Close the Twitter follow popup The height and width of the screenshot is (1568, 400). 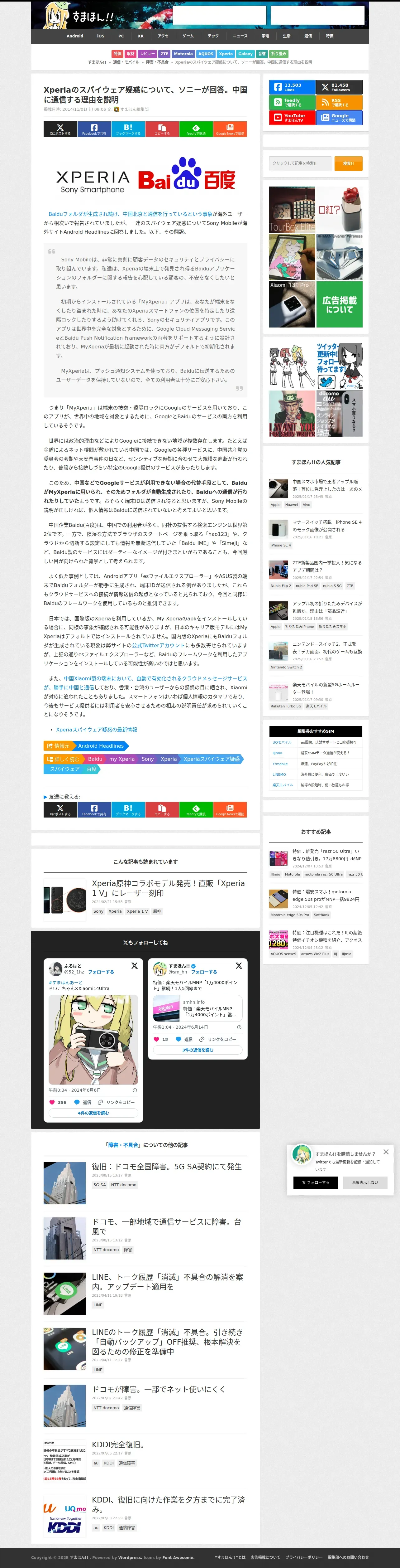tap(385, 1152)
